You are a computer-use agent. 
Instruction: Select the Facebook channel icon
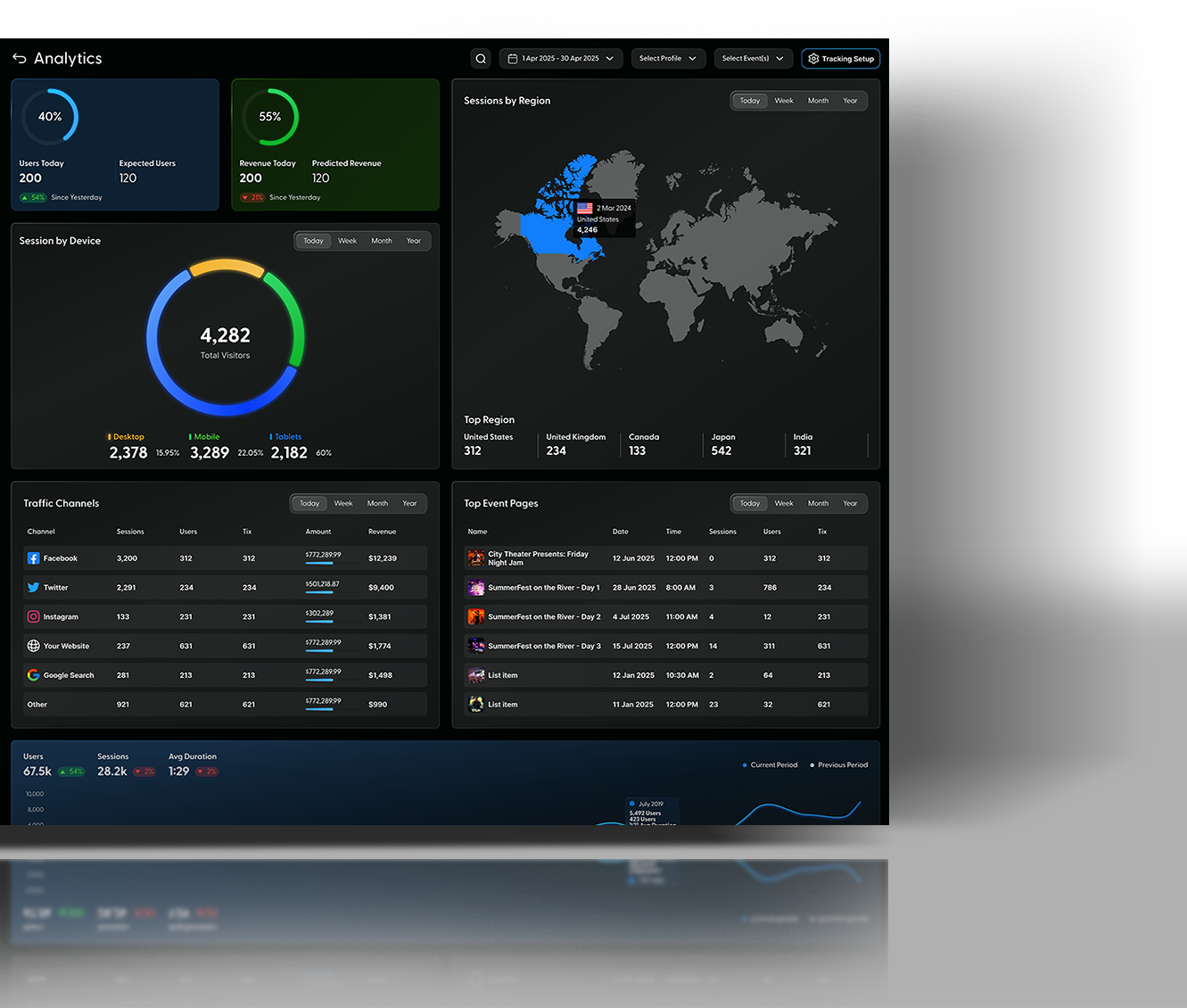pos(33,558)
